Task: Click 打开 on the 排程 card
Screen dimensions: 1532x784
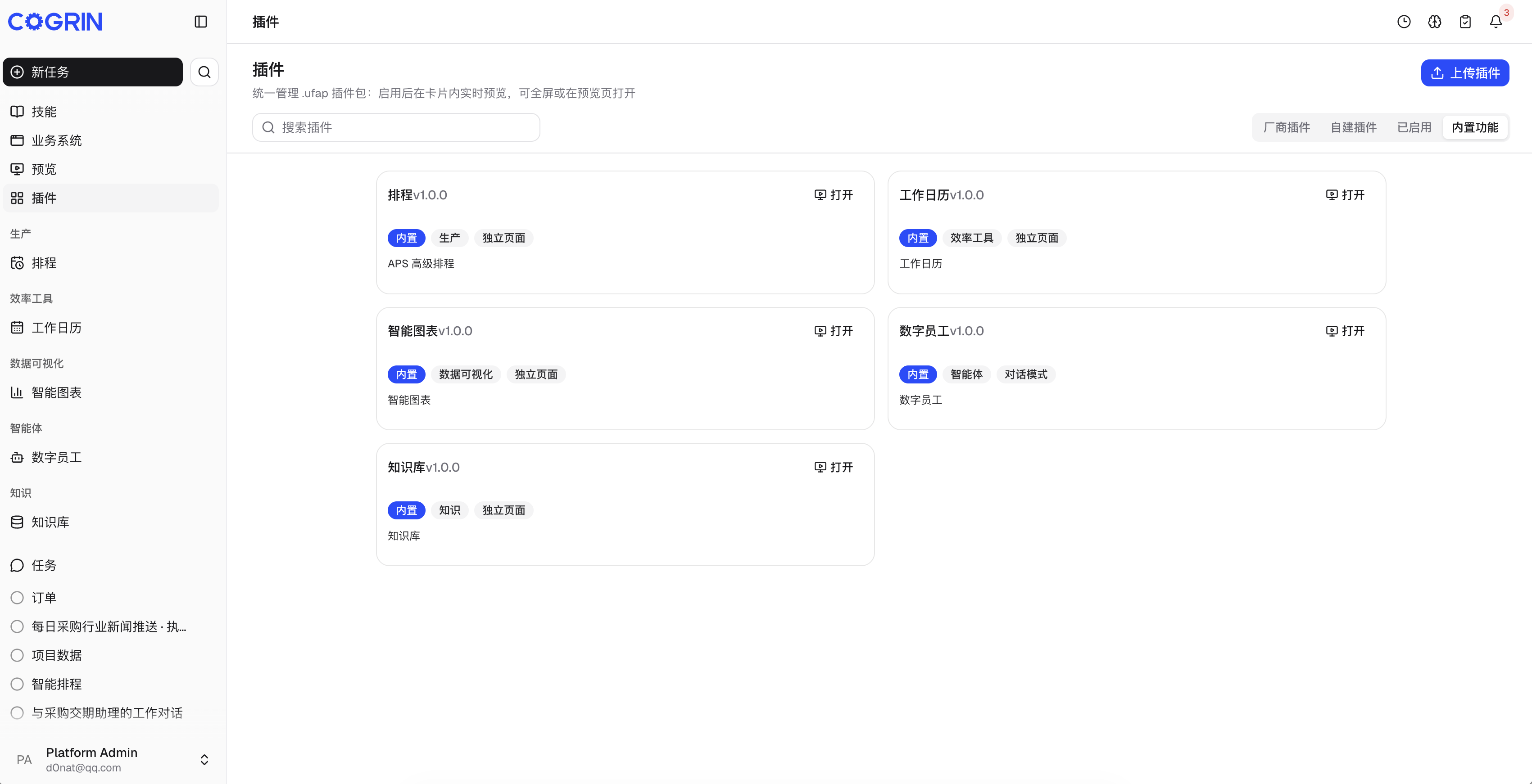Action: [834, 195]
